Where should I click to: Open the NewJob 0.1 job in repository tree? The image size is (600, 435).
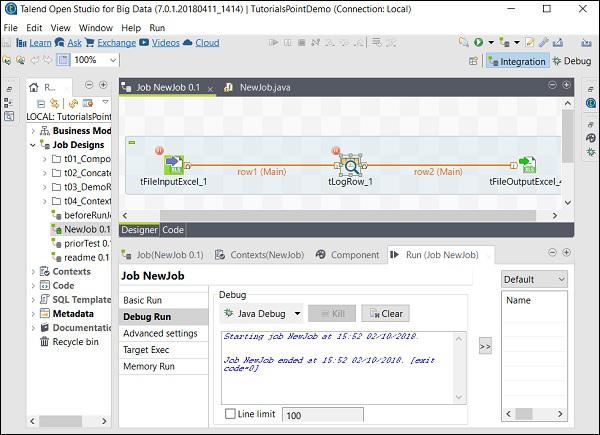click(86, 230)
